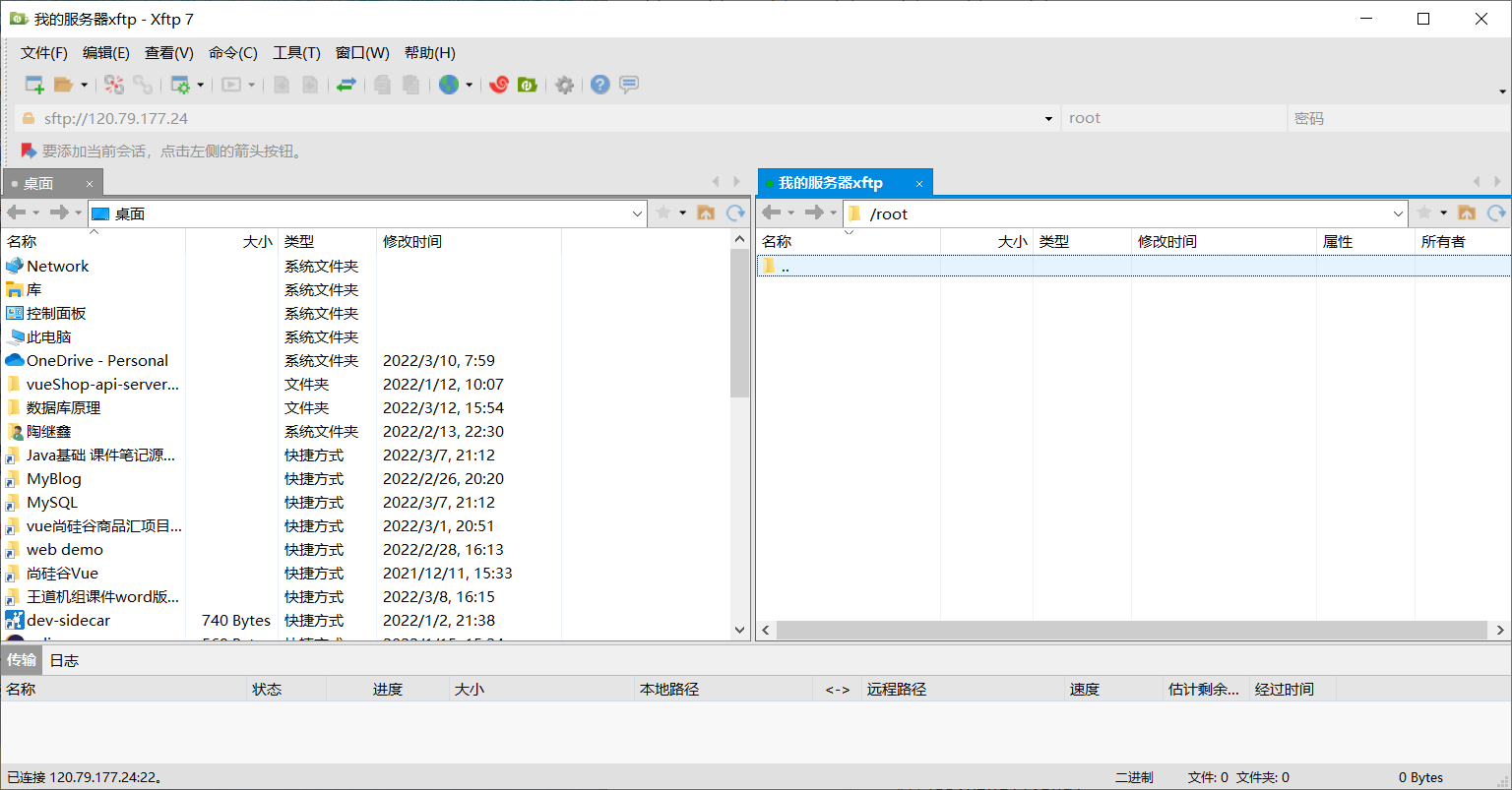Click the blue Help question-mark icon

[x=600, y=85]
